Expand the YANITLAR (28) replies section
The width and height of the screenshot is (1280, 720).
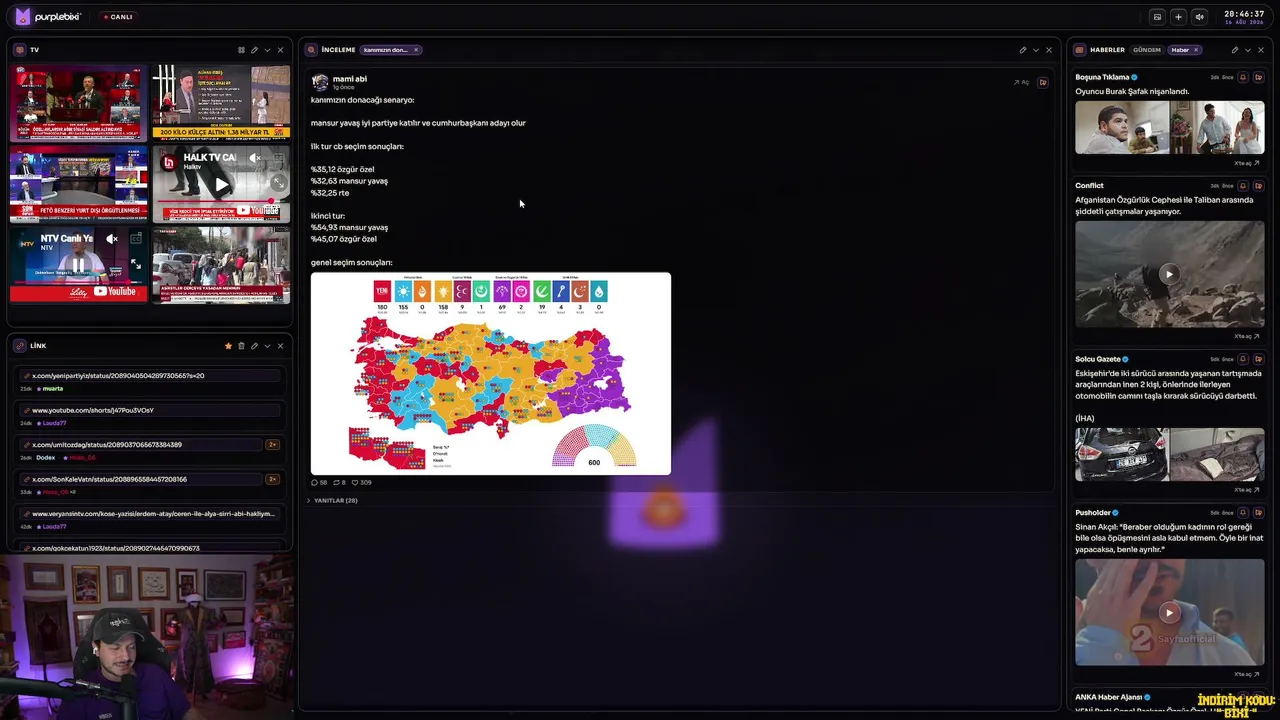(x=332, y=500)
